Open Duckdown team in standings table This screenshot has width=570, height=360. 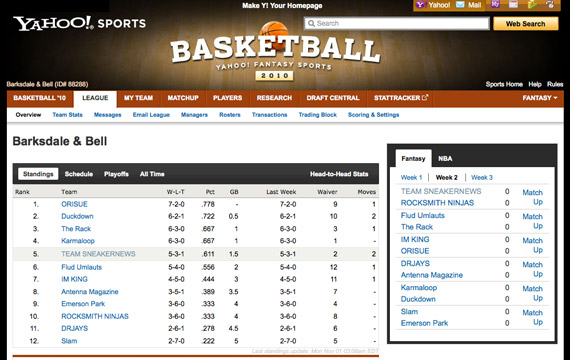click(x=77, y=216)
